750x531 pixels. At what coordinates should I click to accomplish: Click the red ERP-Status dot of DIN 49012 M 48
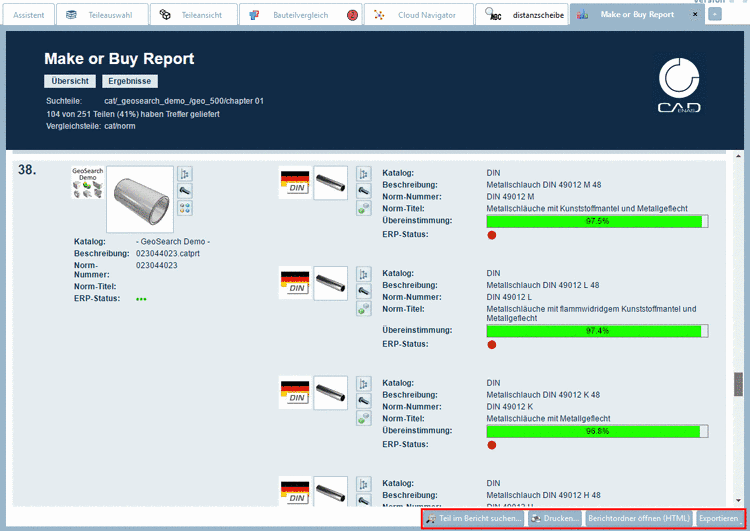coord(492,235)
